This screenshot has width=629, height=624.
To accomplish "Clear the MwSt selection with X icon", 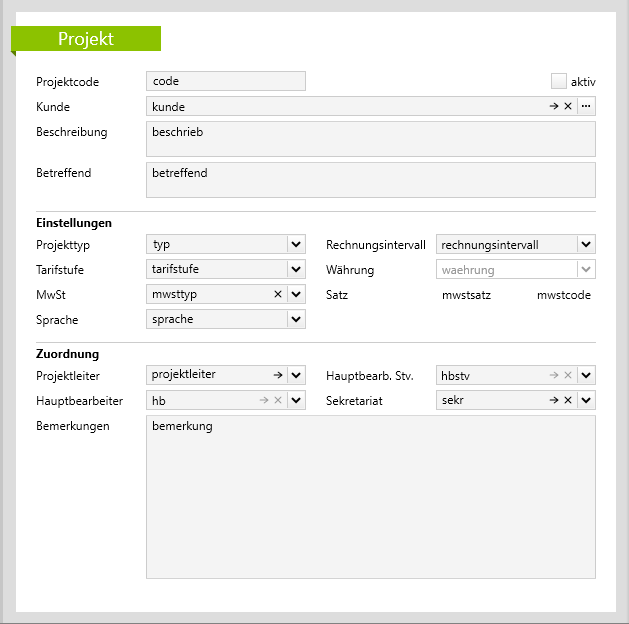I will pyautogui.click(x=278, y=294).
